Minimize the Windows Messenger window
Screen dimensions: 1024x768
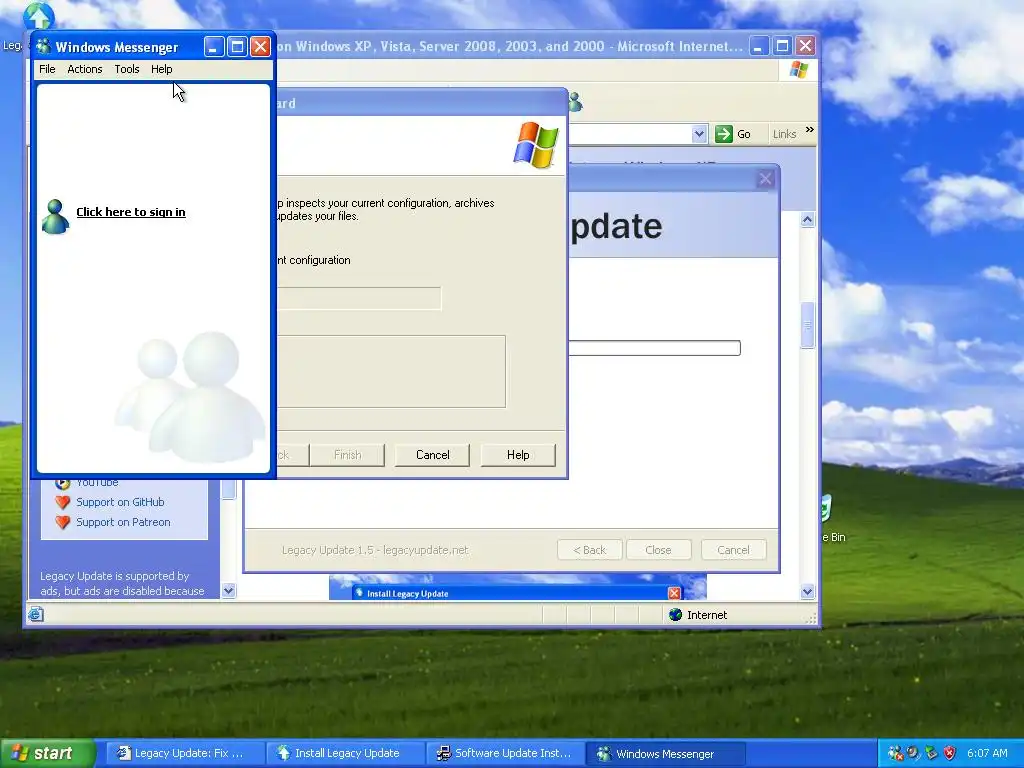point(214,46)
